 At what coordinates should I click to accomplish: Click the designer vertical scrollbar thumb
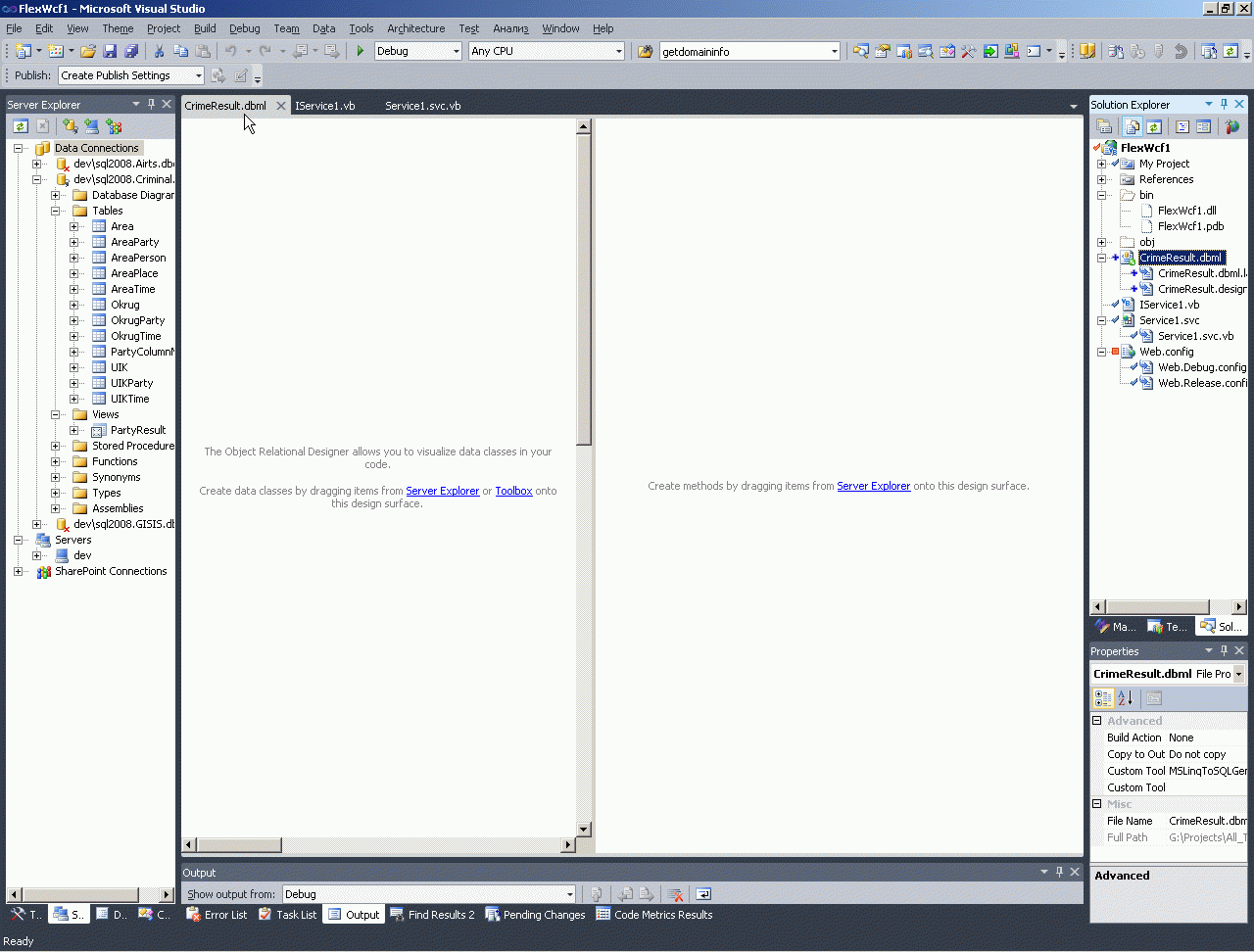pyautogui.click(x=584, y=290)
